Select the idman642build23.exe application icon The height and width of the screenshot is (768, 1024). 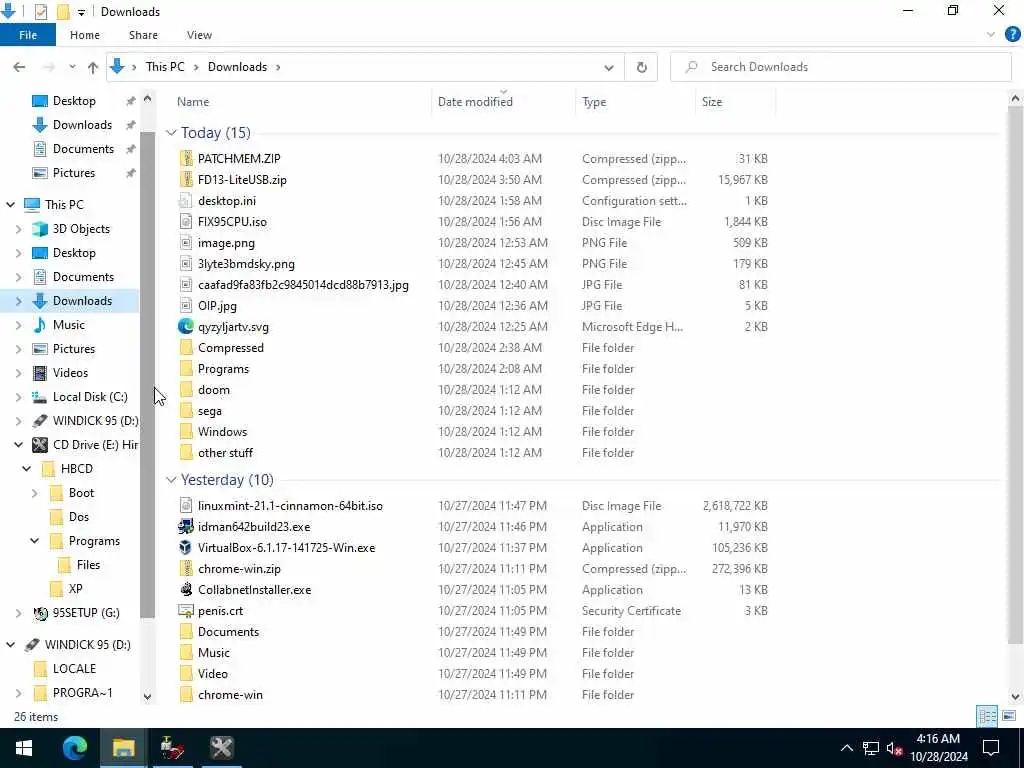(186, 526)
